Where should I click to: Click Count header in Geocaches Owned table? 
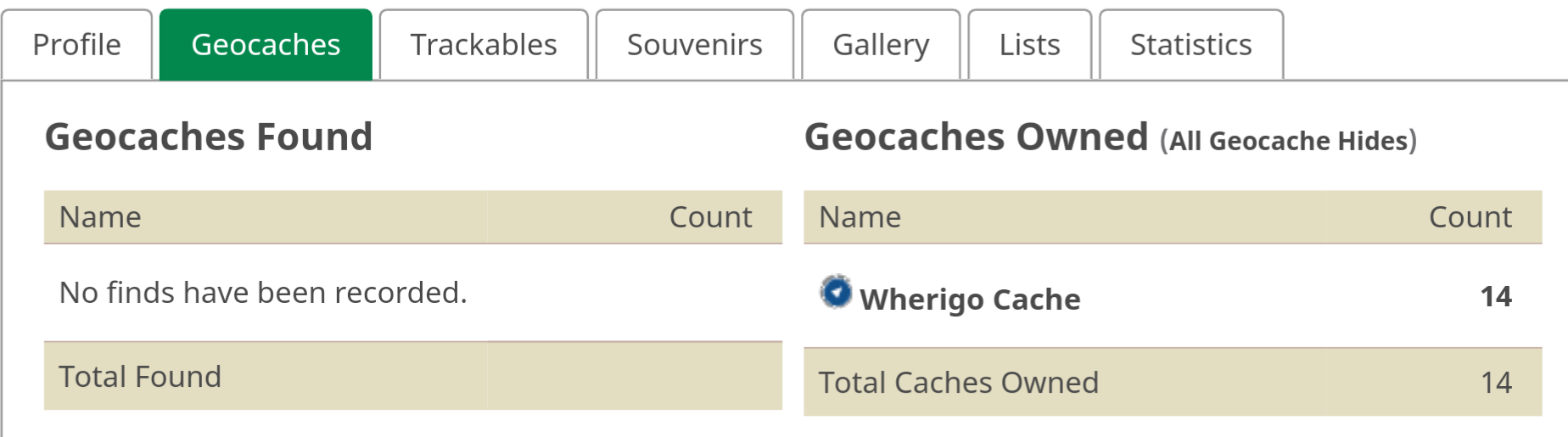[1470, 217]
